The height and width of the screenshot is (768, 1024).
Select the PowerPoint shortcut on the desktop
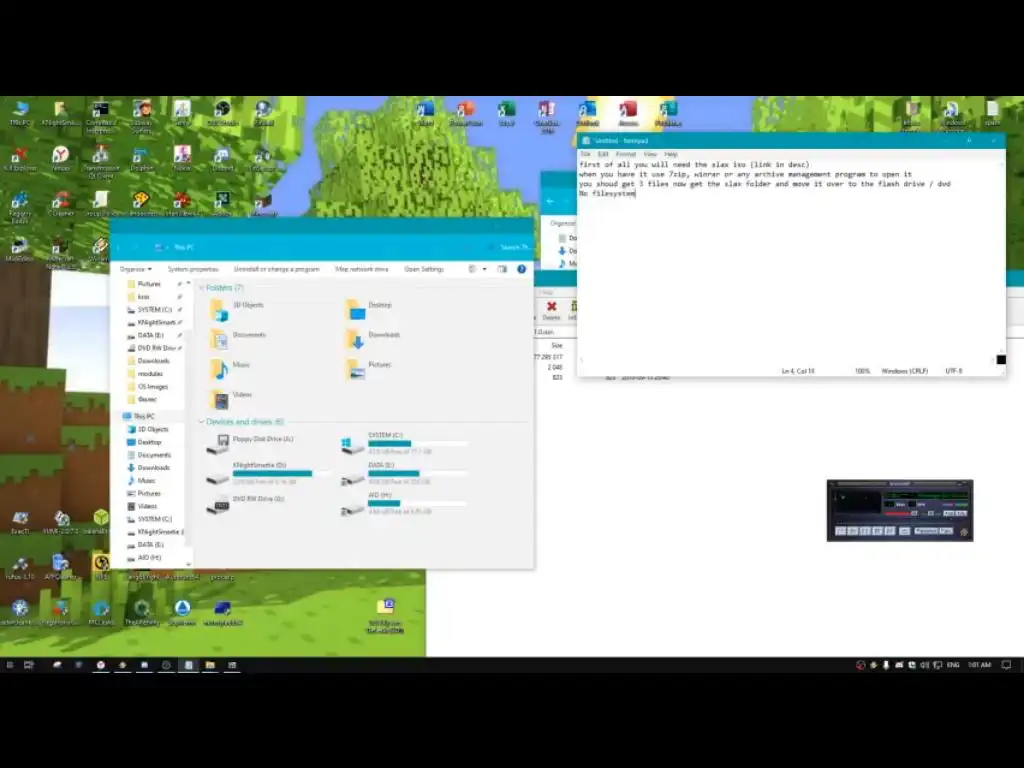click(x=466, y=113)
